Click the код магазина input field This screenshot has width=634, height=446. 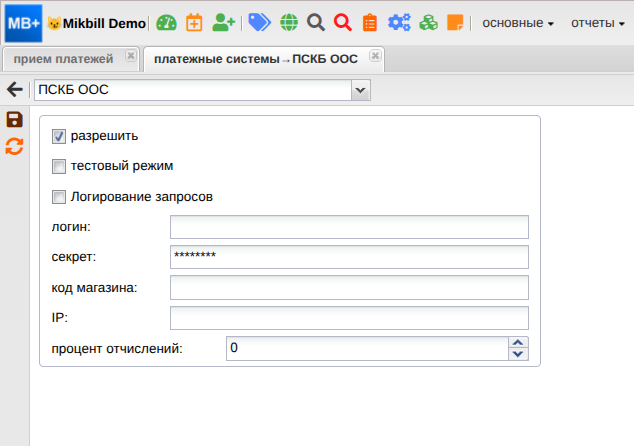[349, 287]
